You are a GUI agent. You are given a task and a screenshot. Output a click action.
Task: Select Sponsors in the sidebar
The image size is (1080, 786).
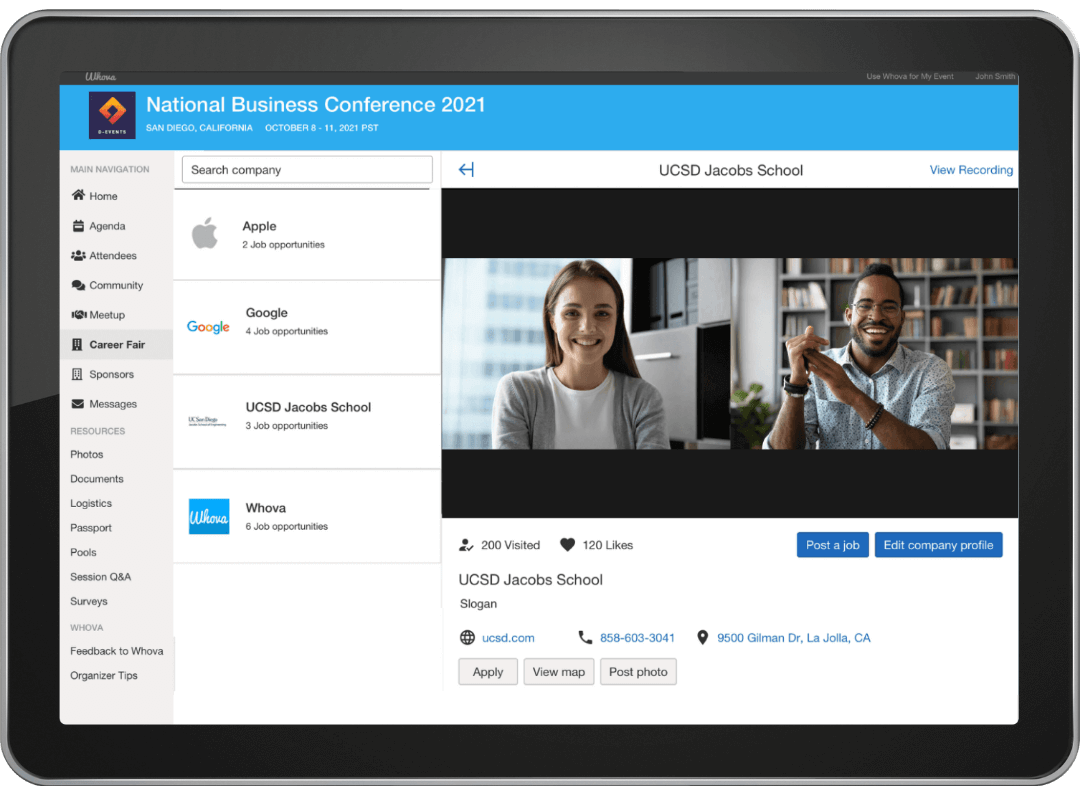[x=116, y=374]
